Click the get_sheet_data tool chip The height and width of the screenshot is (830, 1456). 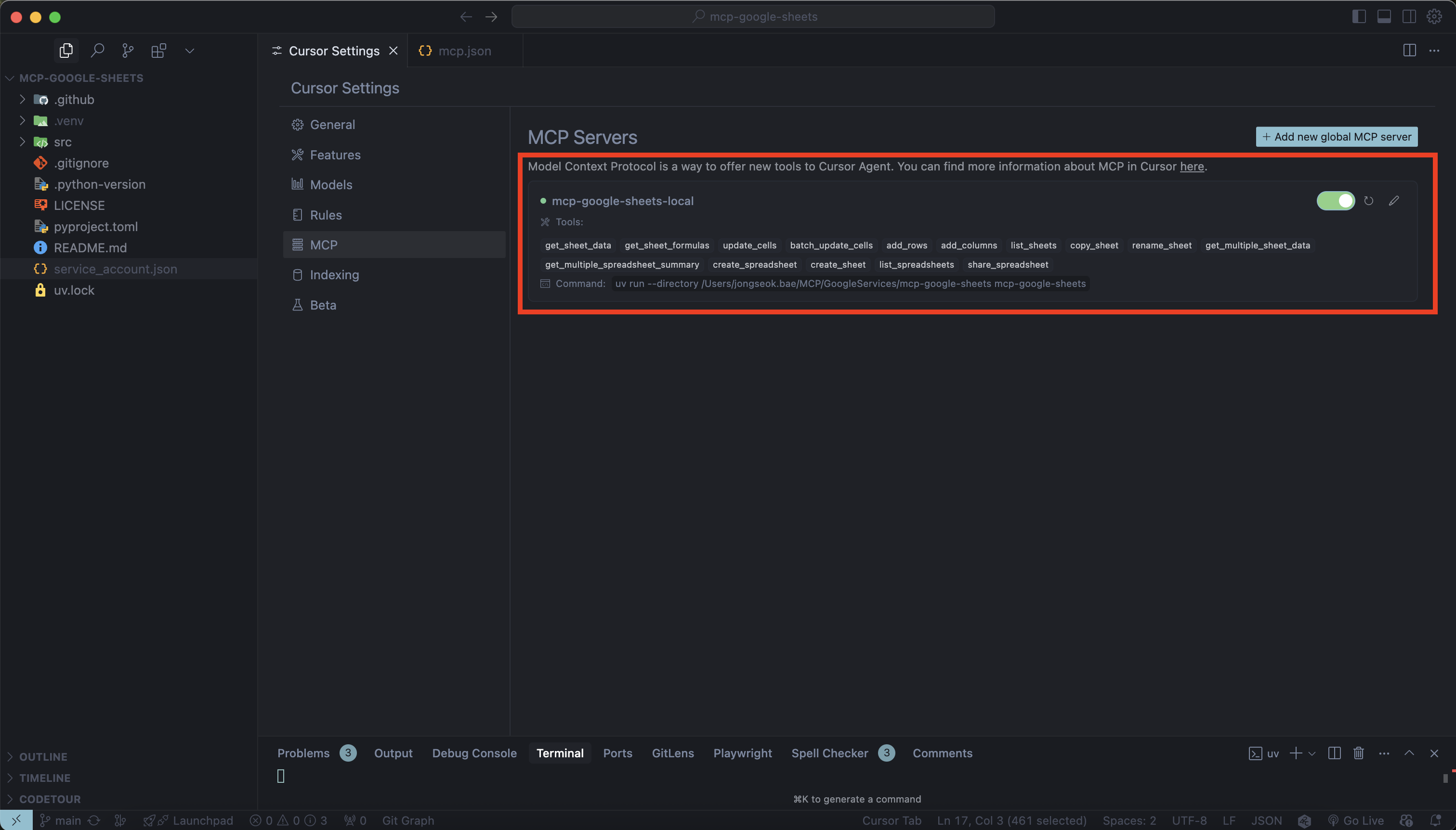coord(577,246)
